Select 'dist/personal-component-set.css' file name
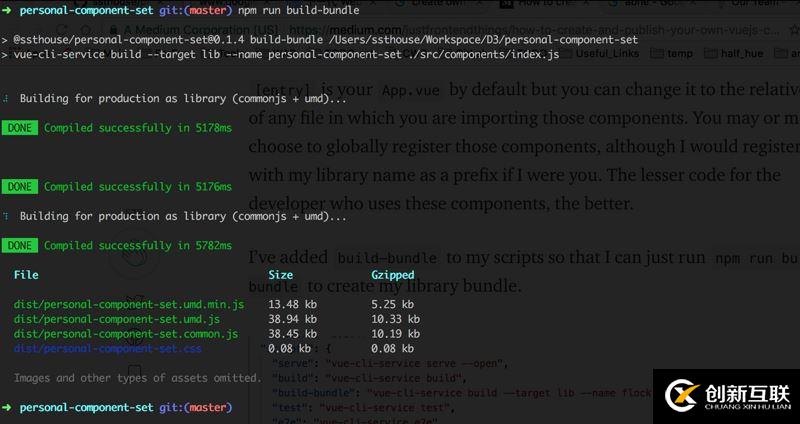Screen dimensions: 800x424 (108, 349)
